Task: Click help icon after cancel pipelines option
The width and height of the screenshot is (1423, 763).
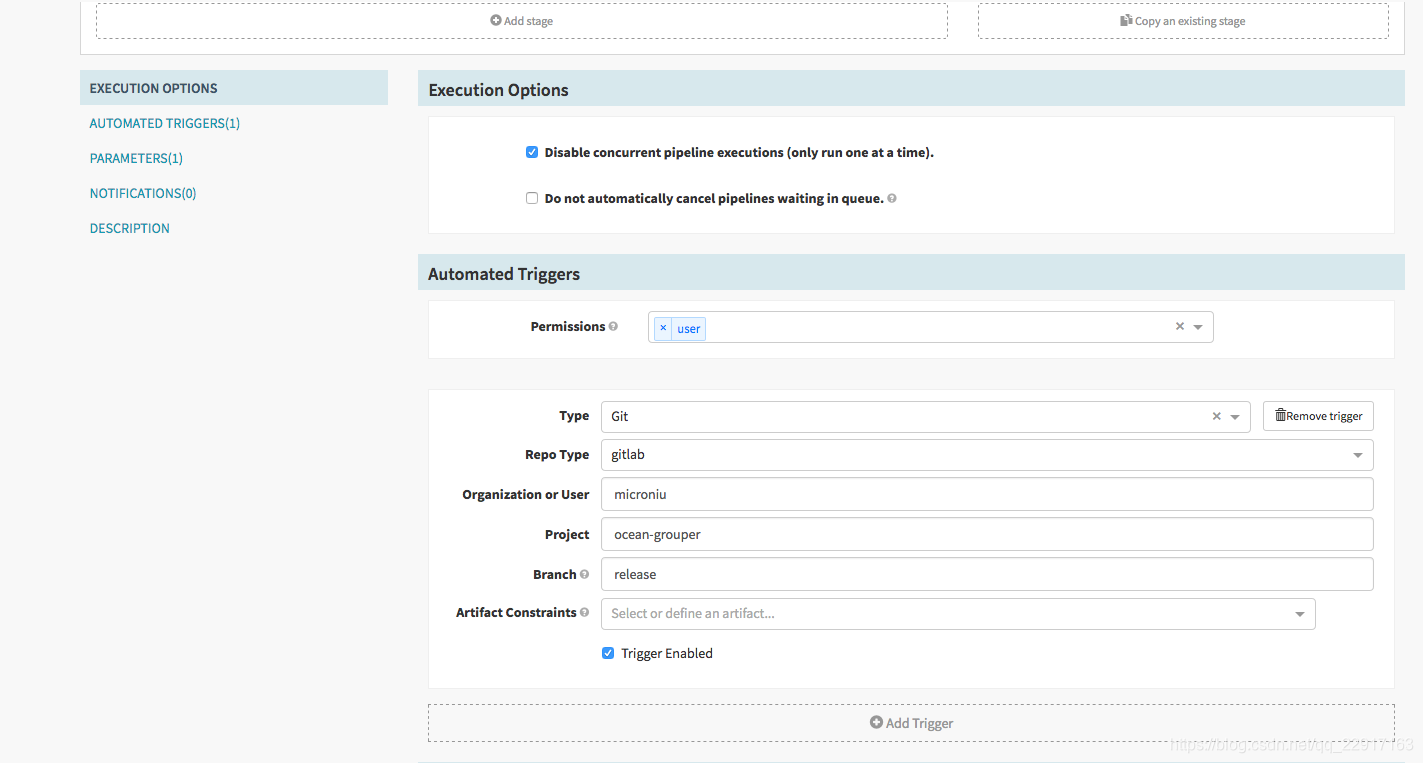Action: pos(891,199)
